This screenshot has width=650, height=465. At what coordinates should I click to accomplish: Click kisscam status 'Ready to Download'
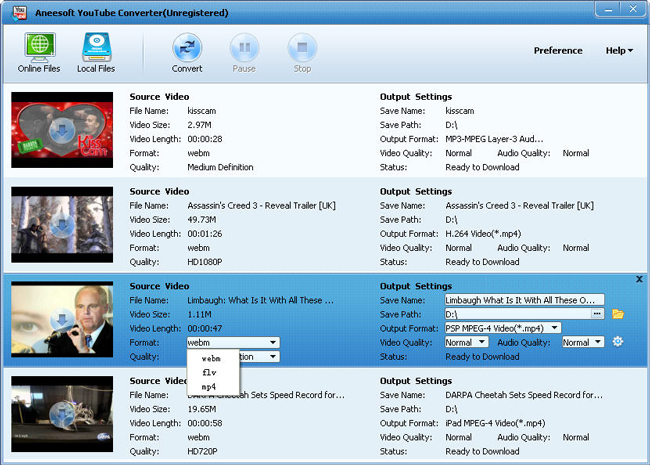482,167
